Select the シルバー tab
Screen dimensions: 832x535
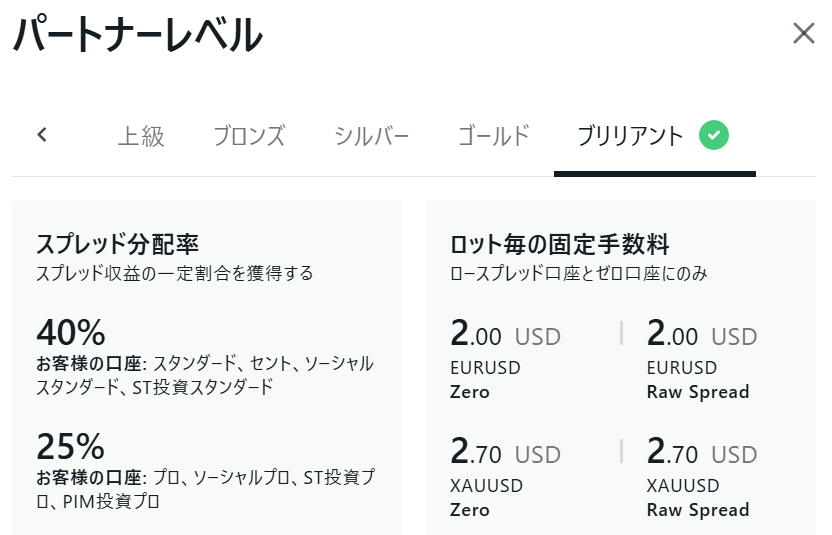point(372,136)
